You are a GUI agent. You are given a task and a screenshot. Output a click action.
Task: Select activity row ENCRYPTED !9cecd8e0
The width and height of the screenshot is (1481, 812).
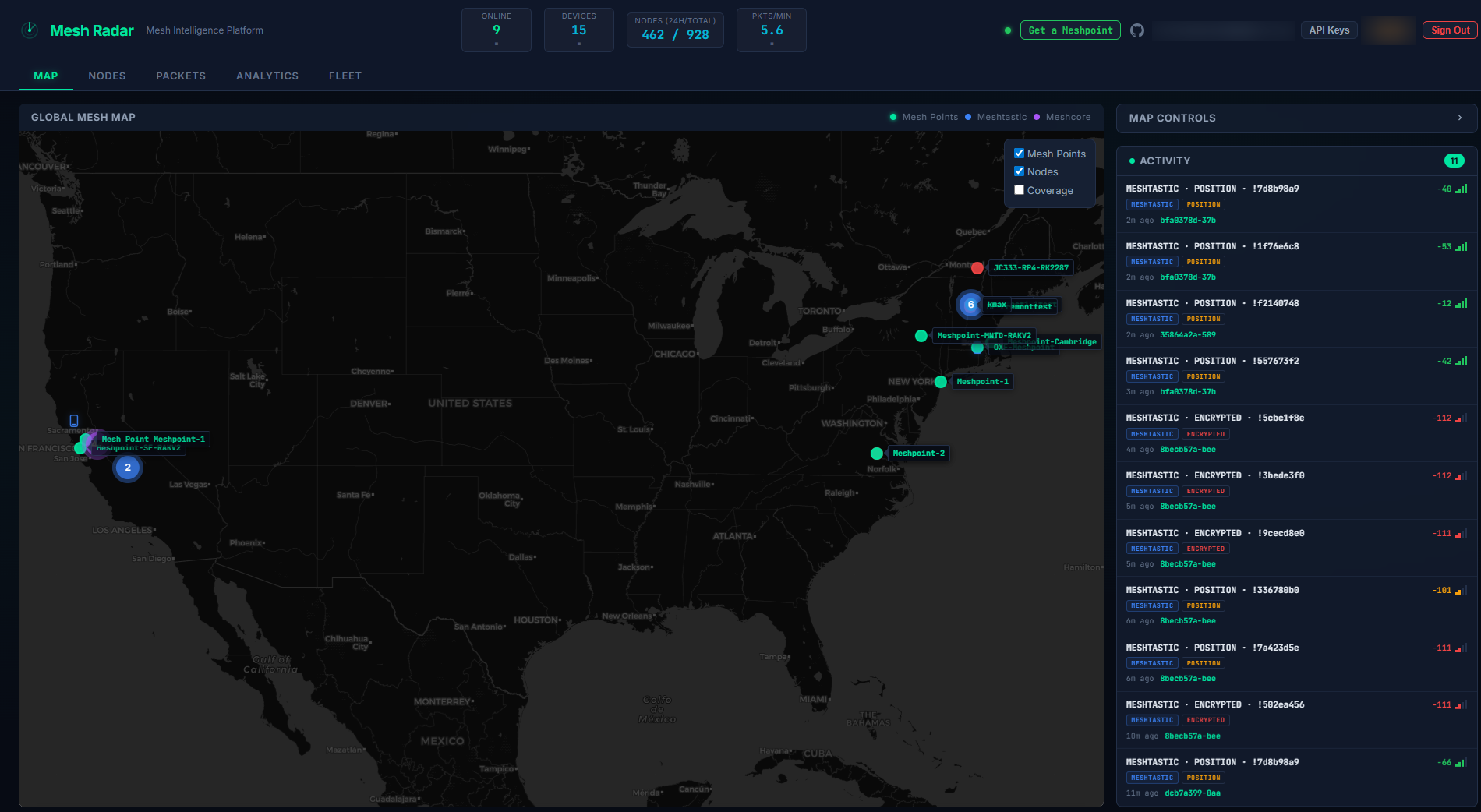pyautogui.click(x=1297, y=549)
